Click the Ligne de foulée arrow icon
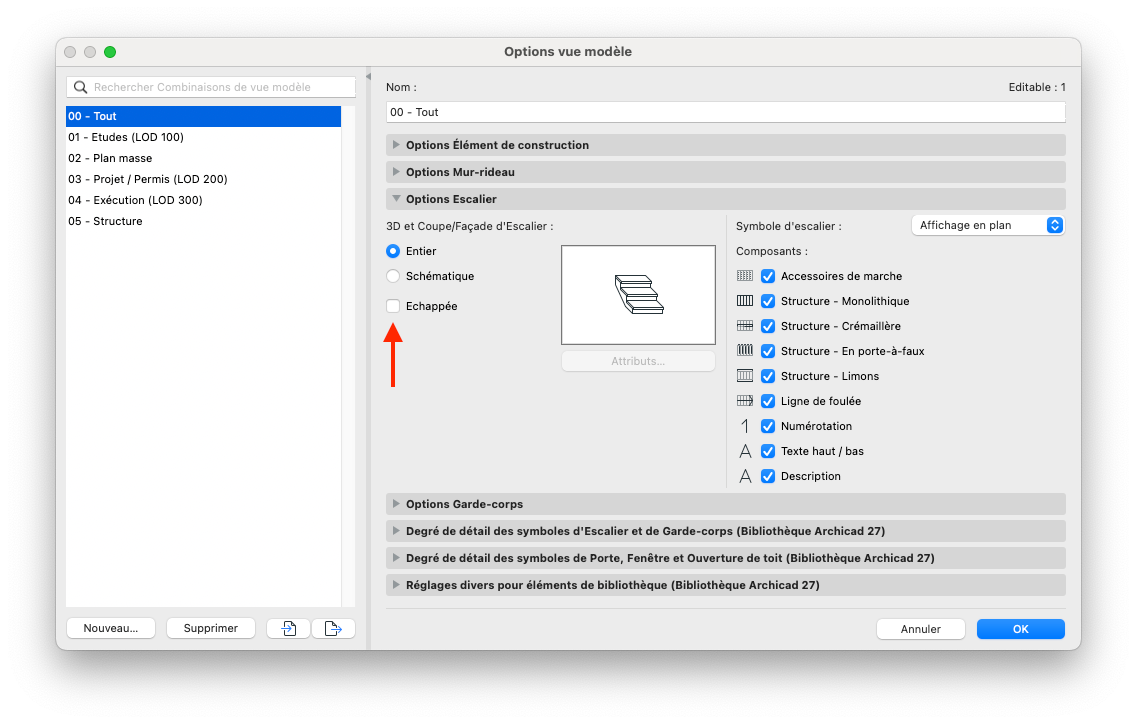 tap(745, 401)
